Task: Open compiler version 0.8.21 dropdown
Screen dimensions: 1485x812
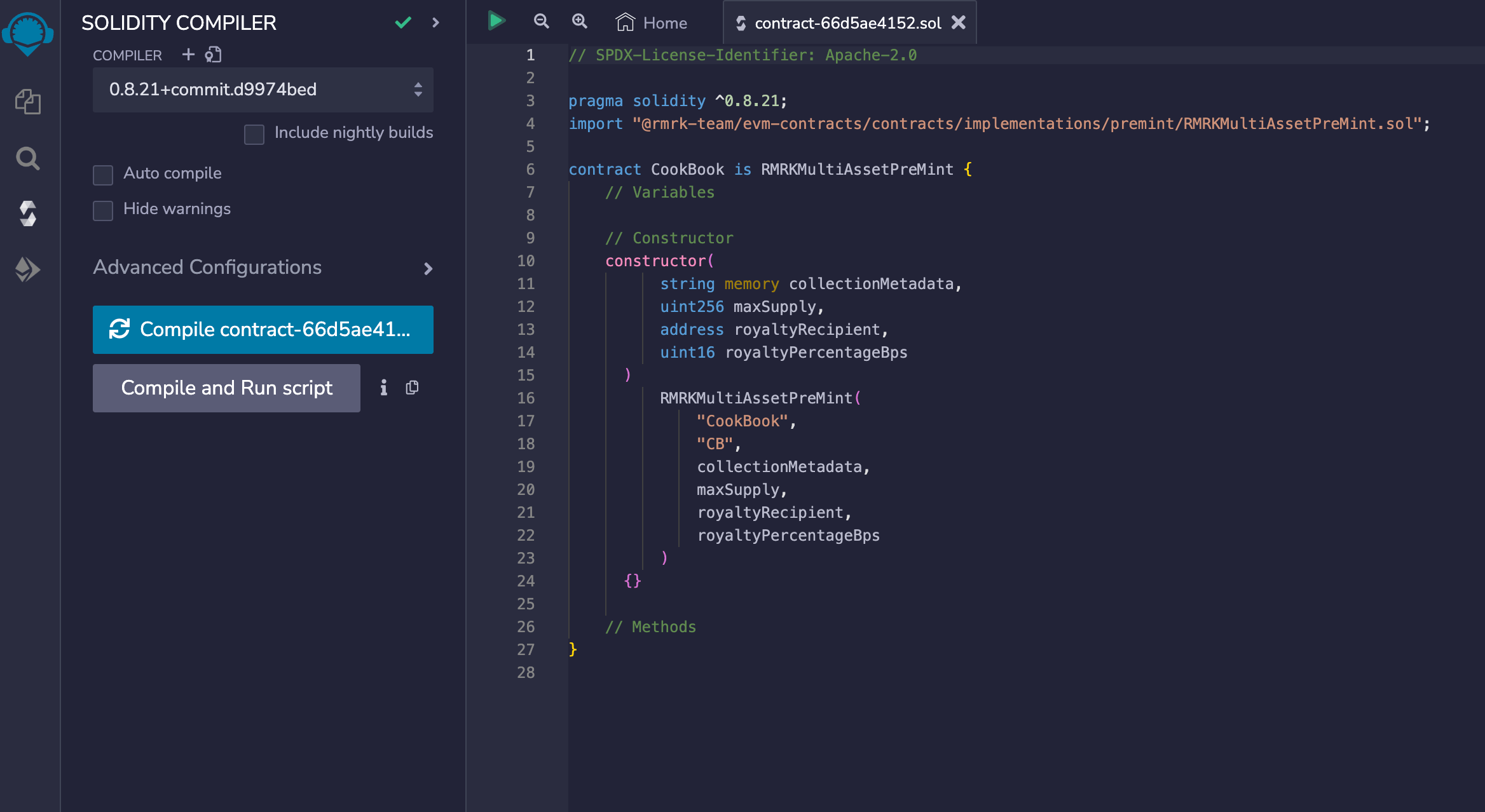Action: click(263, 90)
